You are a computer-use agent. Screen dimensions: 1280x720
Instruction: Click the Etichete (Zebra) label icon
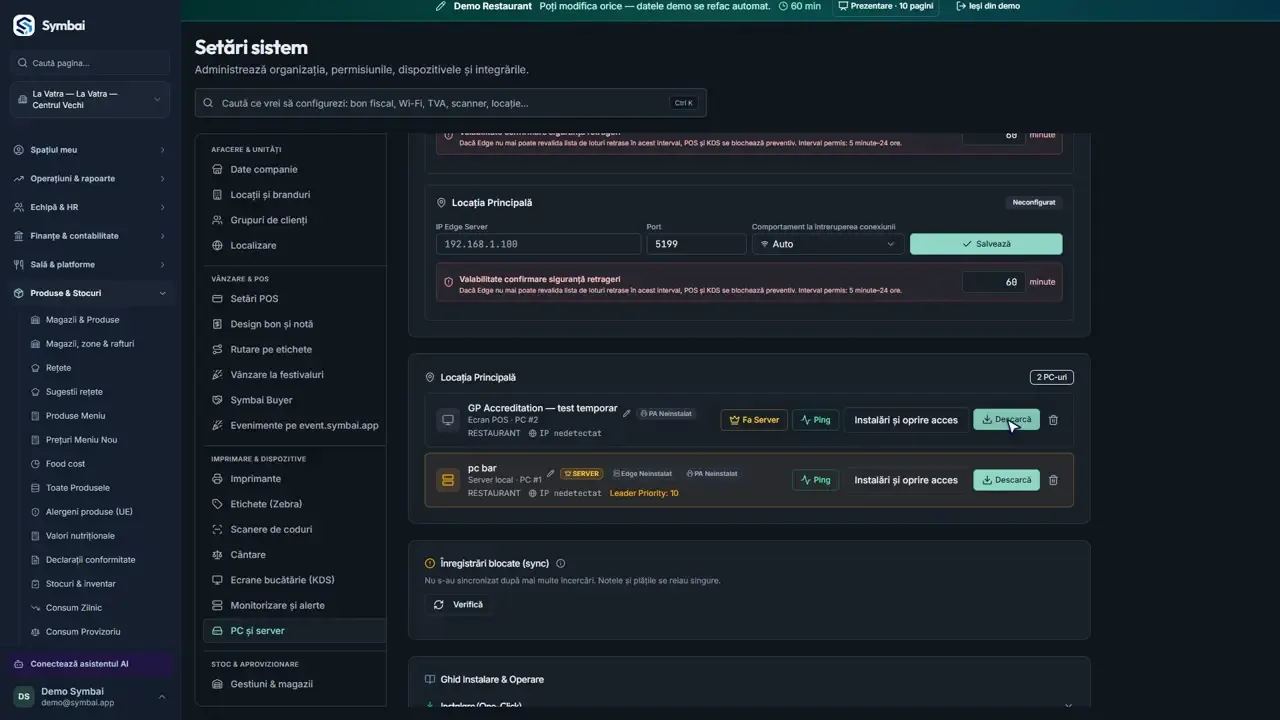[218, 504]
